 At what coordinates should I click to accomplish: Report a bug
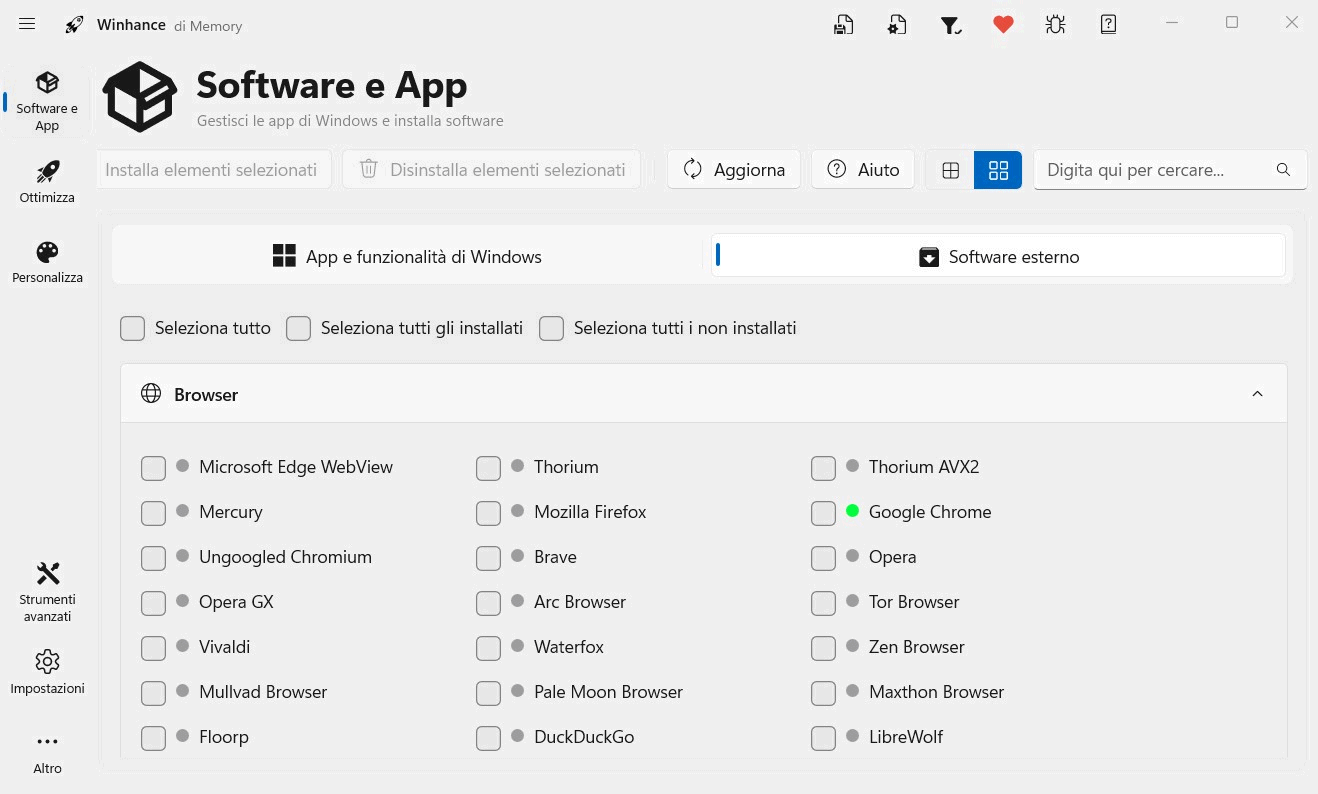1055,24
